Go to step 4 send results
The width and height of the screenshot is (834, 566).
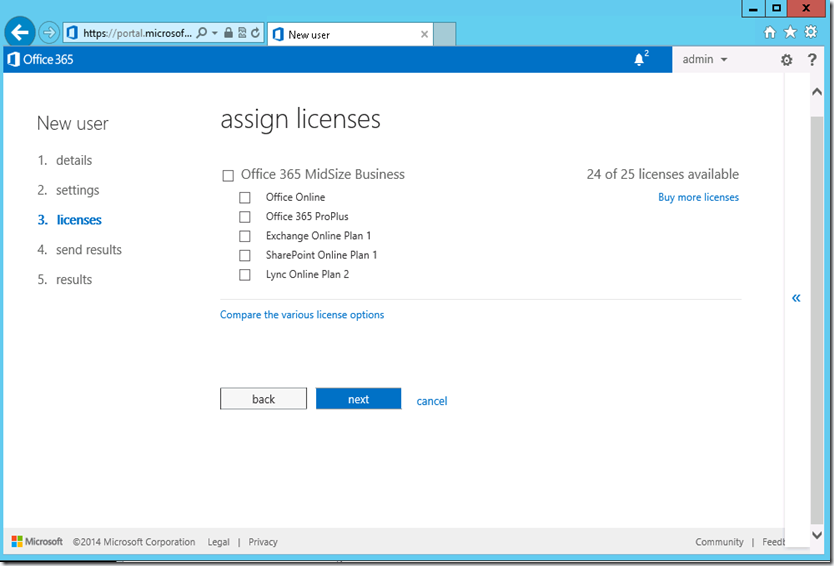[x=79, y=249]
